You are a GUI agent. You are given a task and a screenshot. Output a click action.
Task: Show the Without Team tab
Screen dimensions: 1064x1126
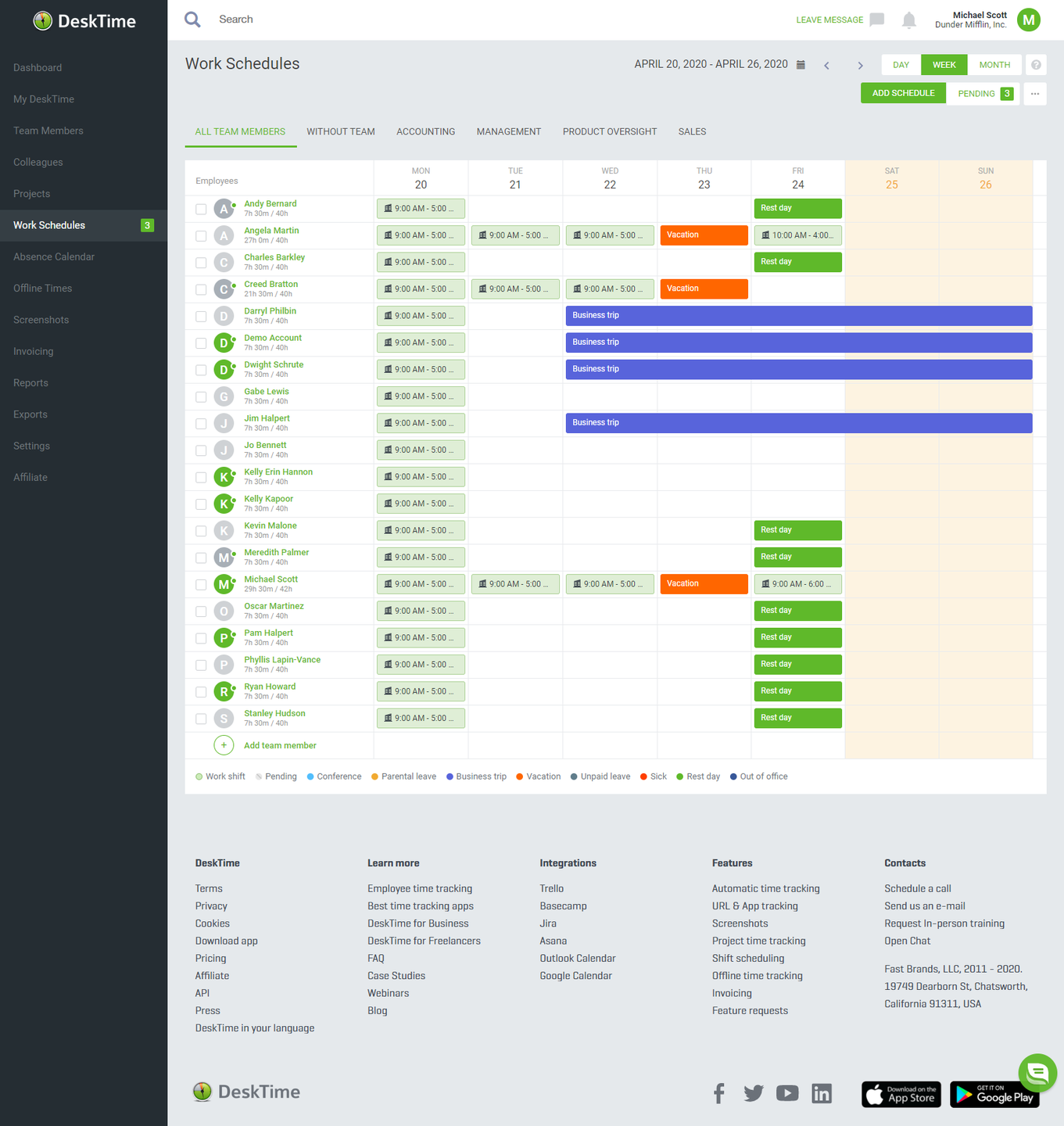341,131
